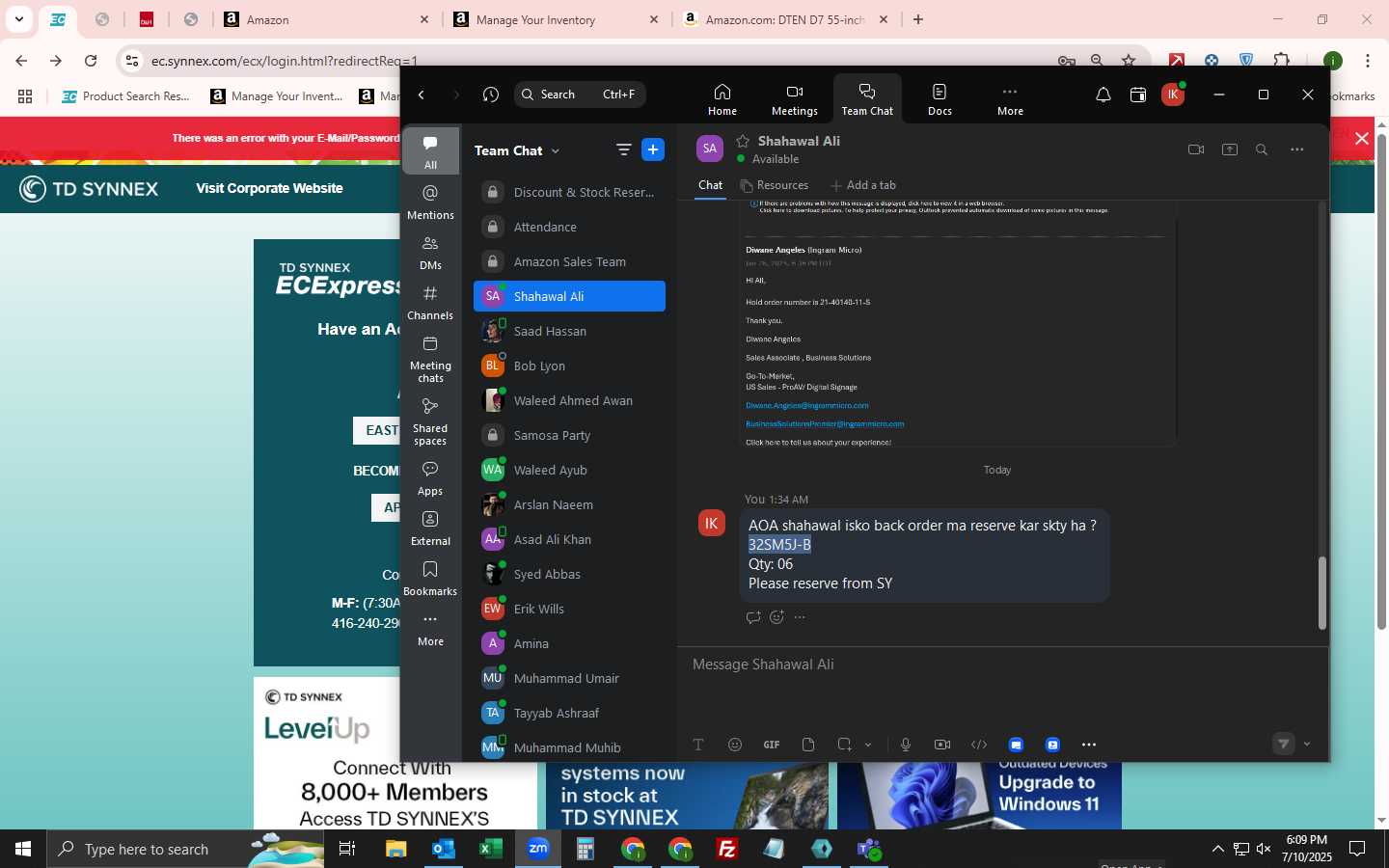Open Discount & Stock Reser... channel
Viewport: 1389px width, 868px height.
[x=569, y=192]
